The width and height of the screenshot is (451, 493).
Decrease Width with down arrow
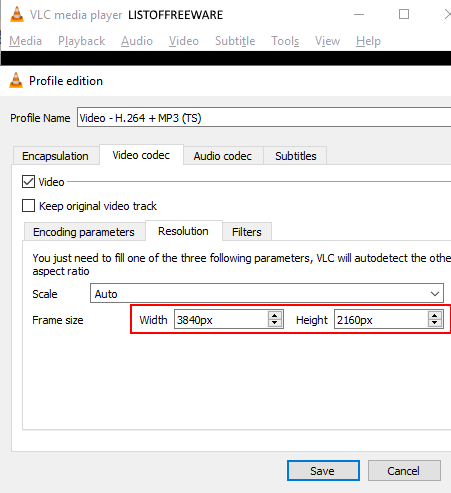coord(275,323)
